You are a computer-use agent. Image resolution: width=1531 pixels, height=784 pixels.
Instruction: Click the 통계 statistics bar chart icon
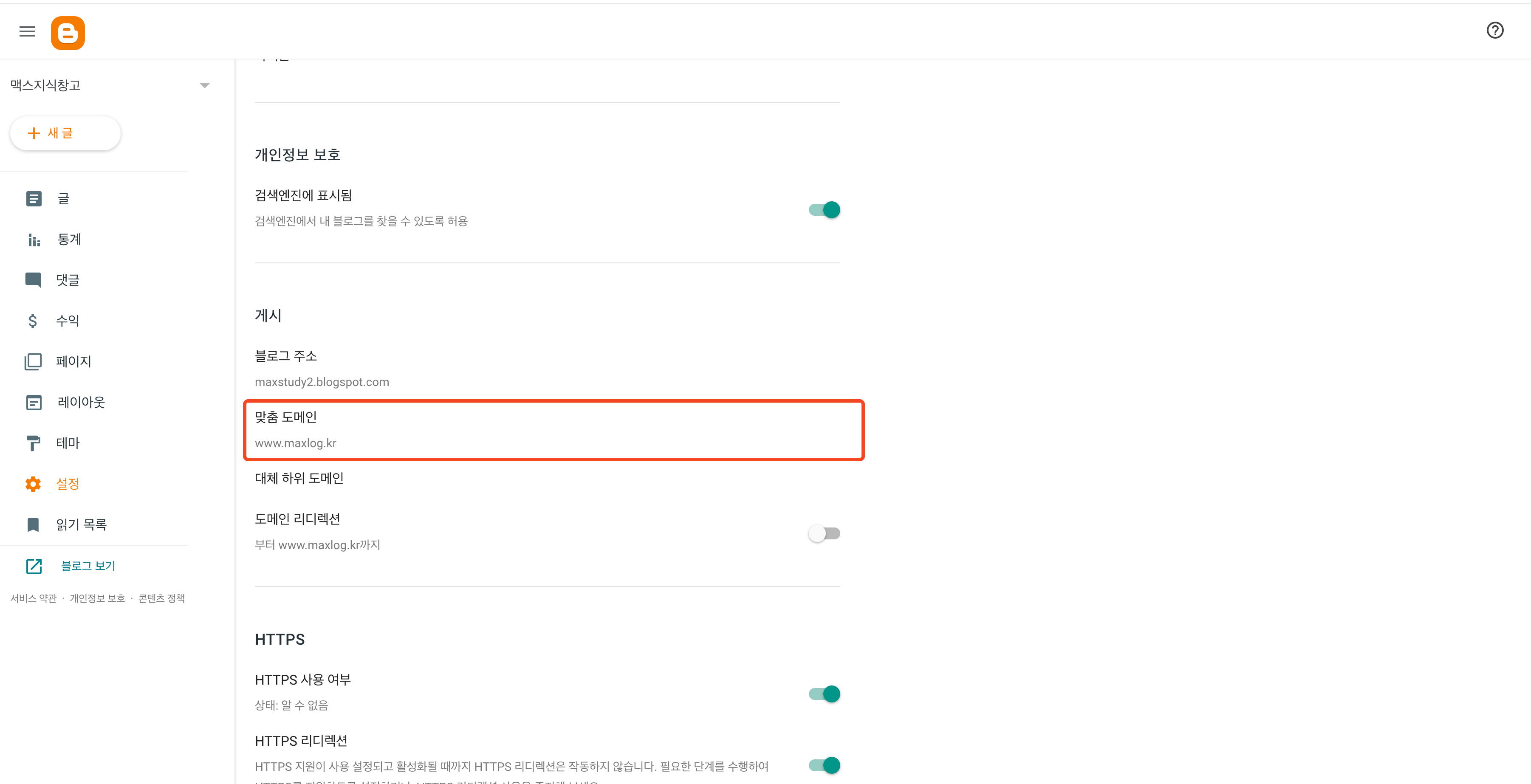click(x=34, y=240)
